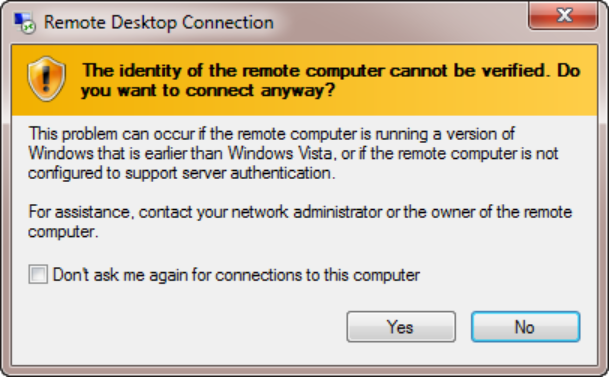This screenshot has width=609, height=377.
Task: Click the bold 'identity of the remote computer' heading
Action: point(252,71)
